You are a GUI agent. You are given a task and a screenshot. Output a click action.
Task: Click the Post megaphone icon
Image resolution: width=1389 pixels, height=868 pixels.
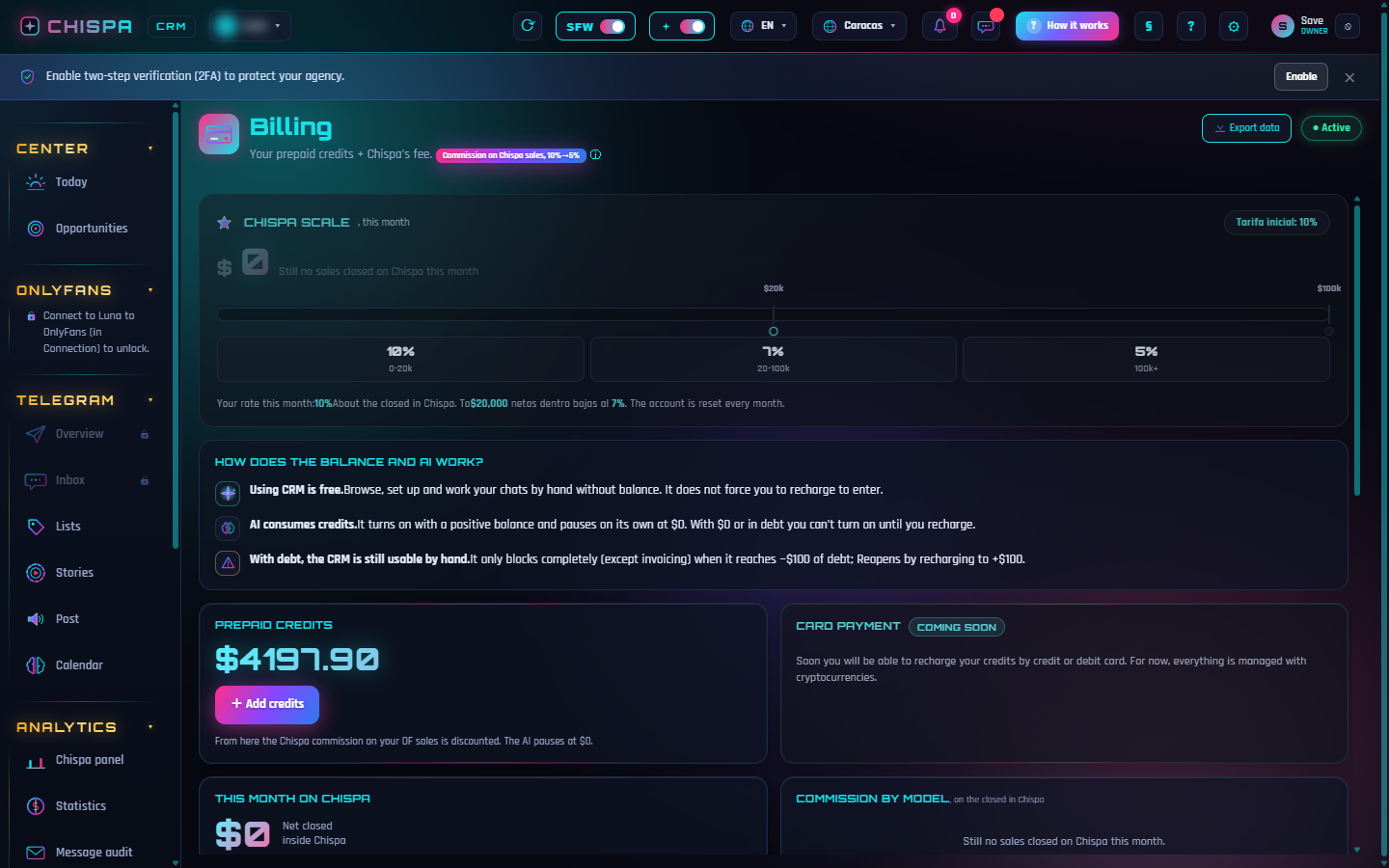(36, 619)
